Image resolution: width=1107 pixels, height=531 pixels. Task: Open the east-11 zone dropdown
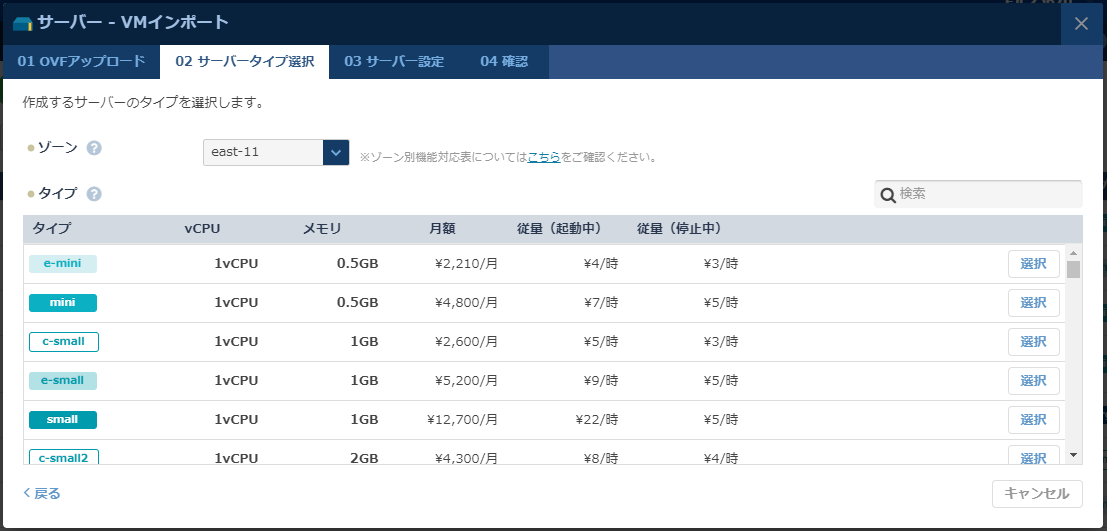pyautogui.click(x=276, y=152)
